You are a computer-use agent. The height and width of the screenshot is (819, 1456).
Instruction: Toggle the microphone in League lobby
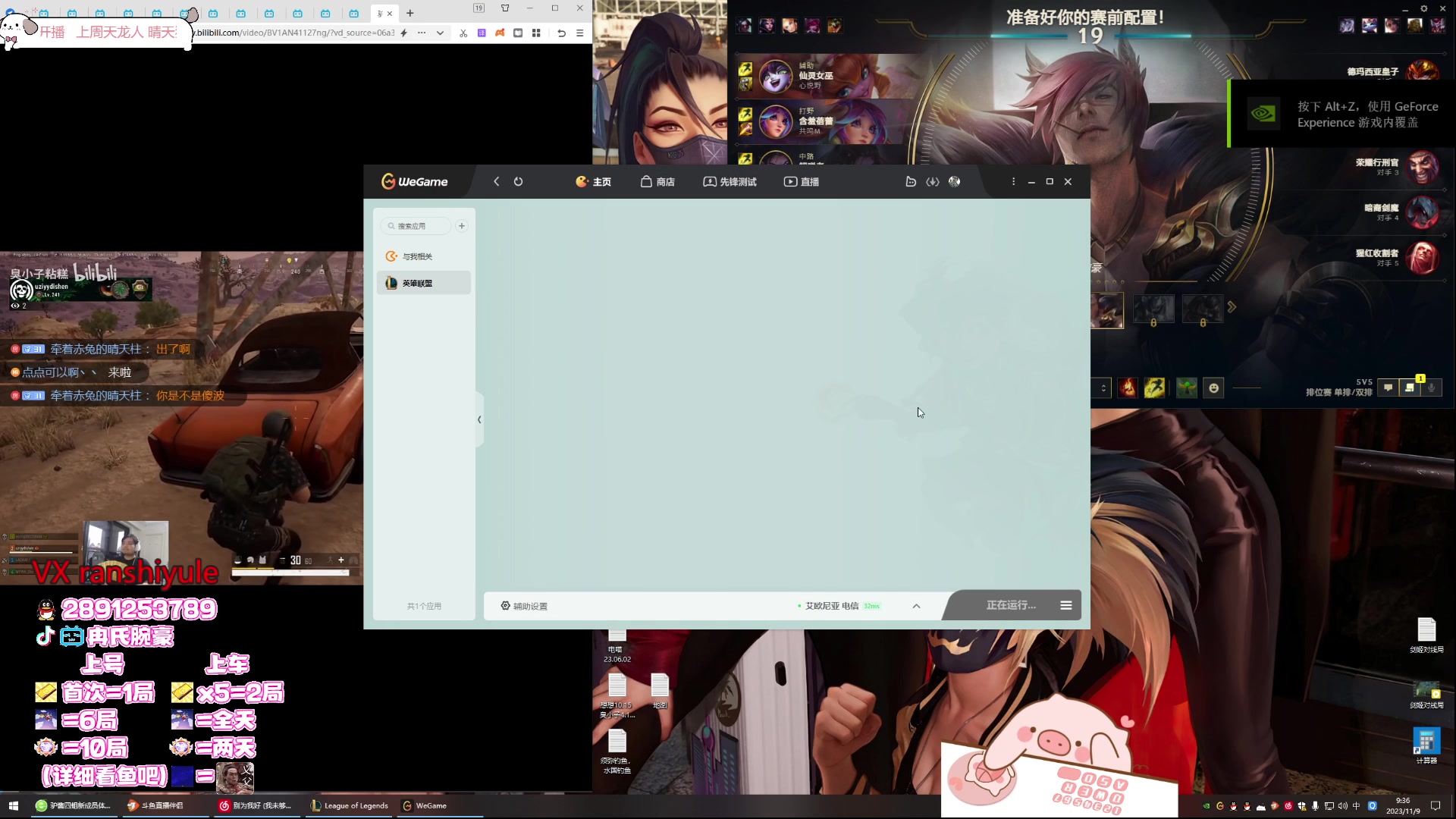pyautogui.click(x=1432, y=388)
